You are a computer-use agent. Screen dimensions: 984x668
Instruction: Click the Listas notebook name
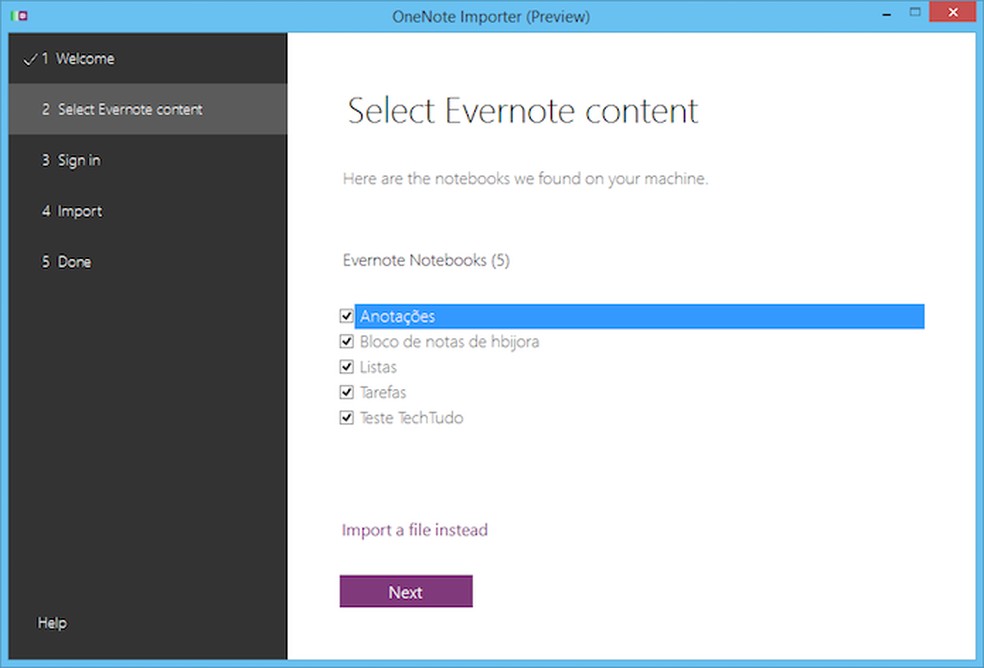click(378, 367)
